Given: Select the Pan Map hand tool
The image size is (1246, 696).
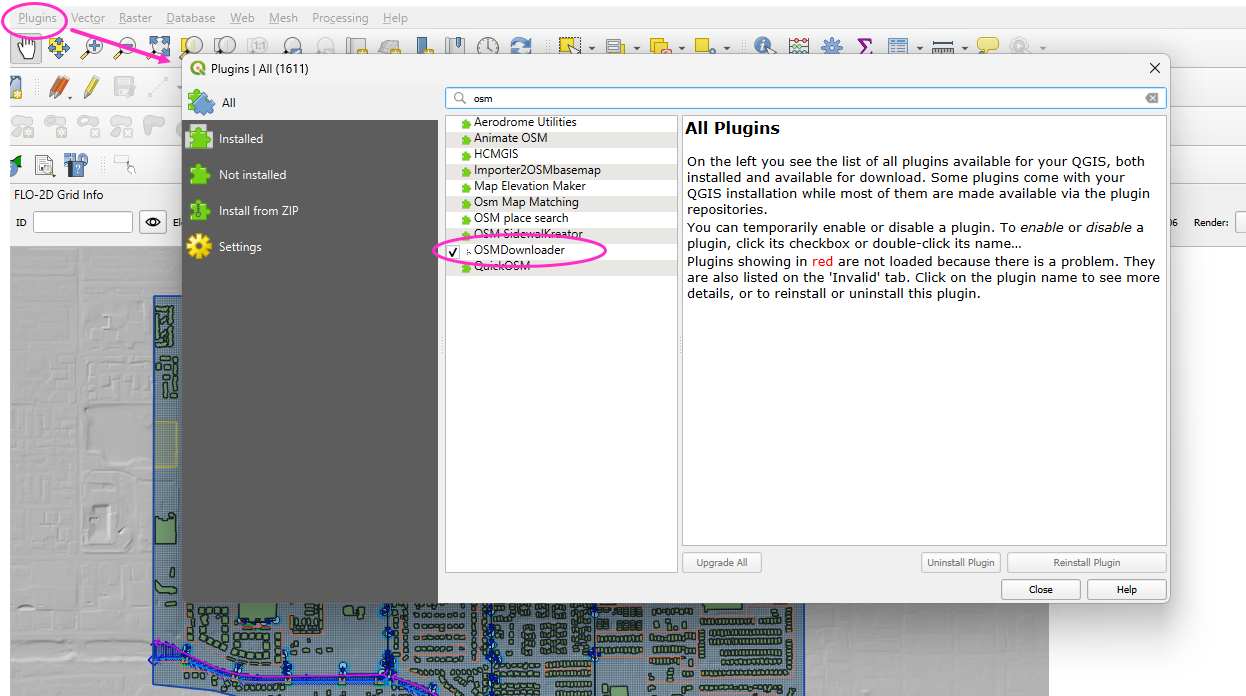Looking at the screenshot, I should coord(27,47).
